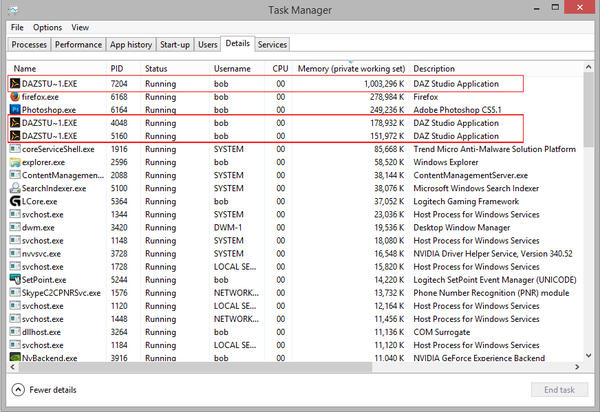Click the Firefox icon in firefox.exe row

click(x=15, y=96)
